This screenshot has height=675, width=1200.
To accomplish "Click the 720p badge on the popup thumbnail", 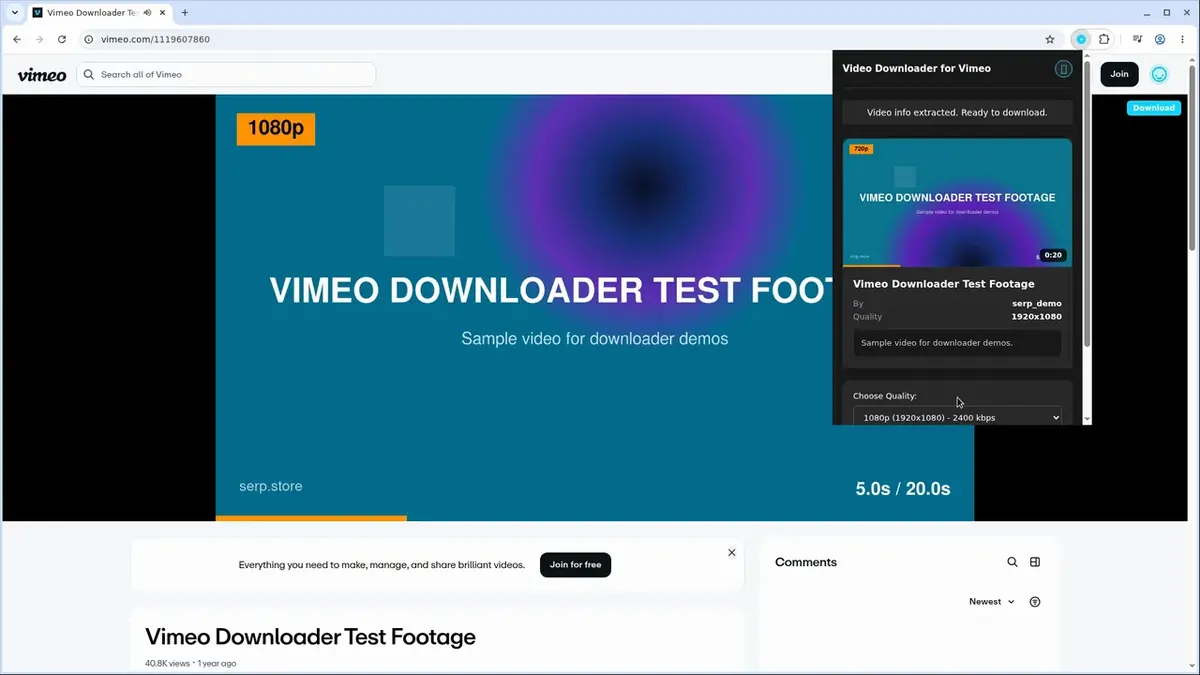I will coord(860,149).
